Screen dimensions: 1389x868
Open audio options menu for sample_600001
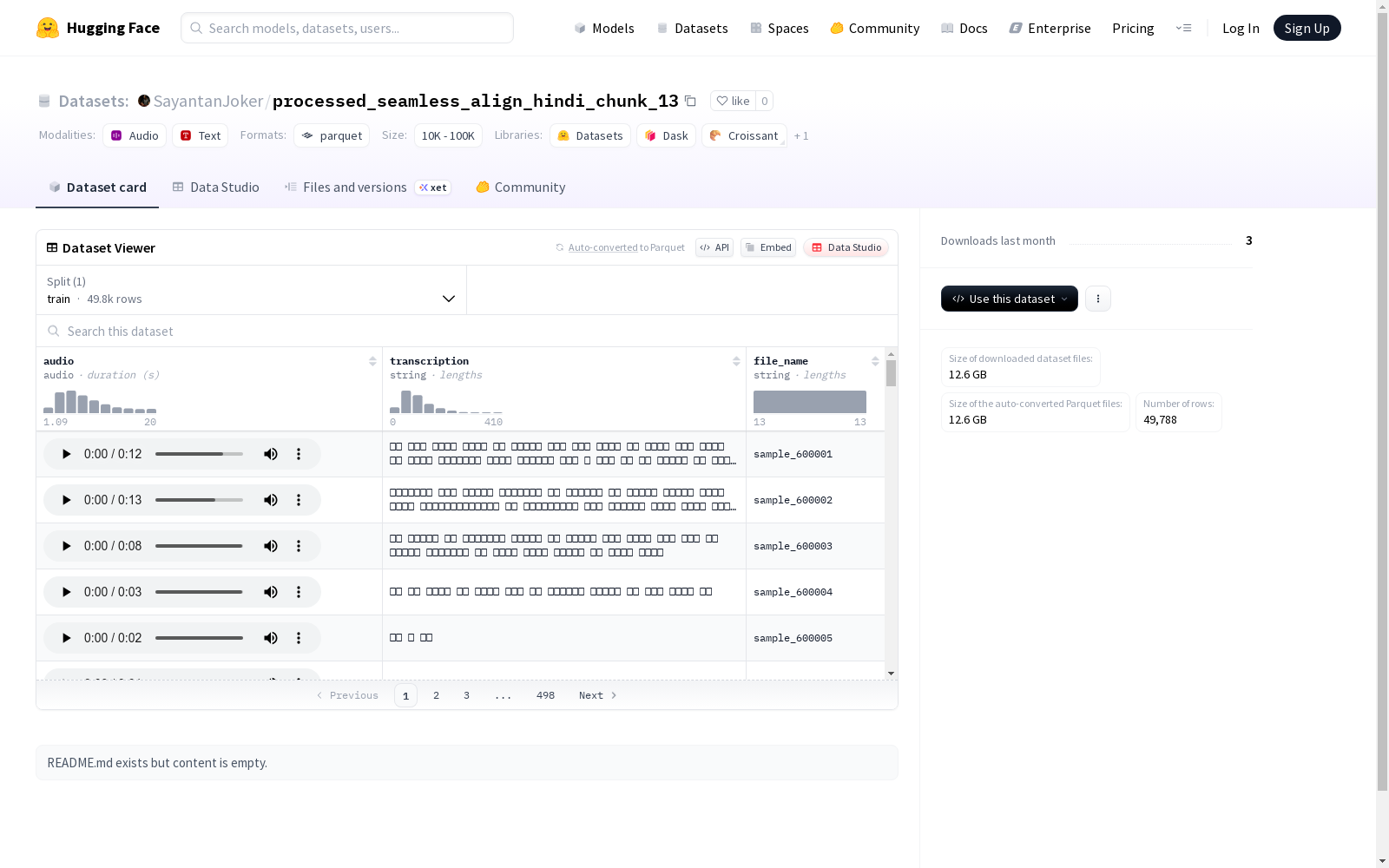pyautogui.click(x=299, y=454)
